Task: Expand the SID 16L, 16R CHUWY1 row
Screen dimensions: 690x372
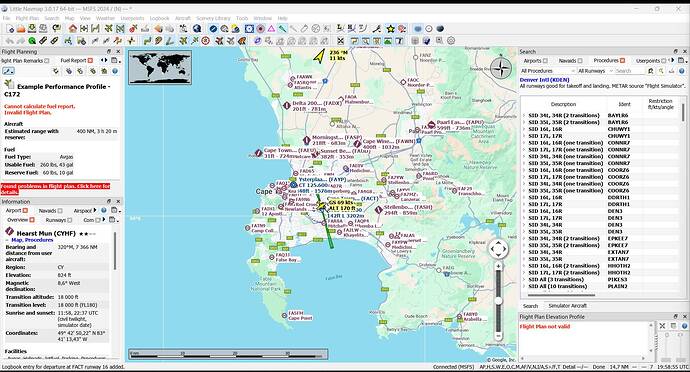Action: 524,129
